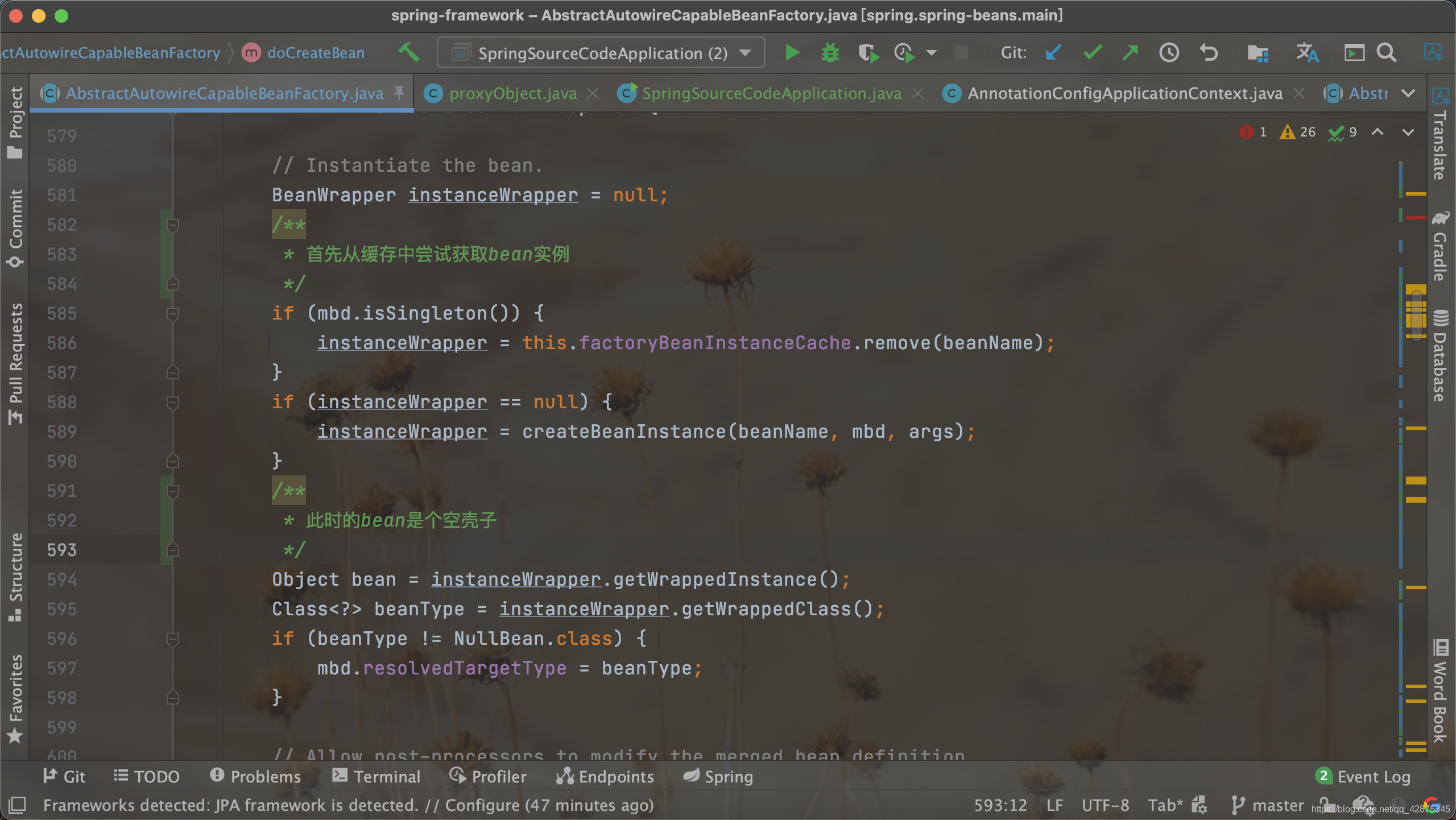This screenshot has height=820, width=1456.
Task: Switch to proxyObject.java tab
Action: 512,93
